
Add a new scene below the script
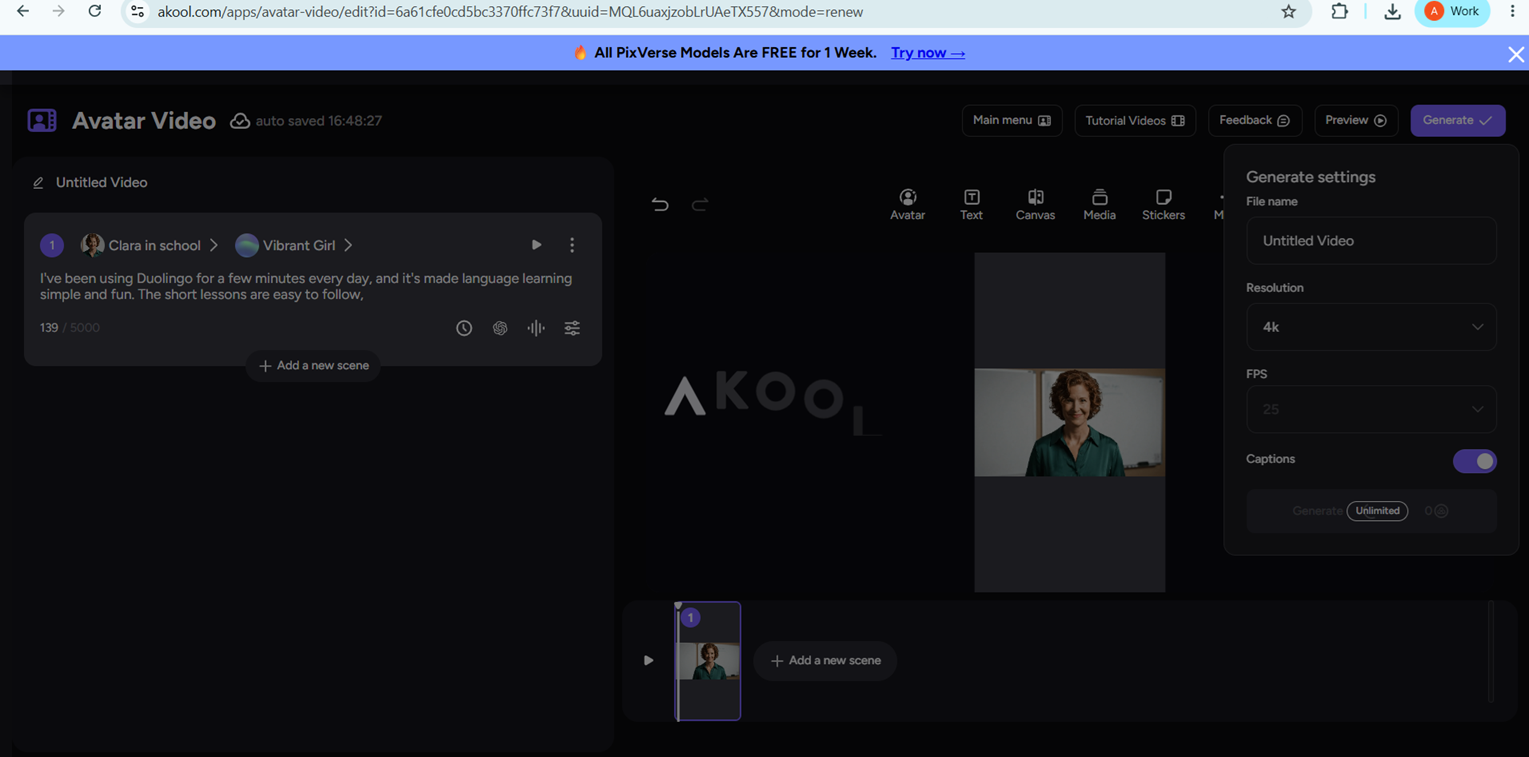pyautogui.click(x=313, y=366)
